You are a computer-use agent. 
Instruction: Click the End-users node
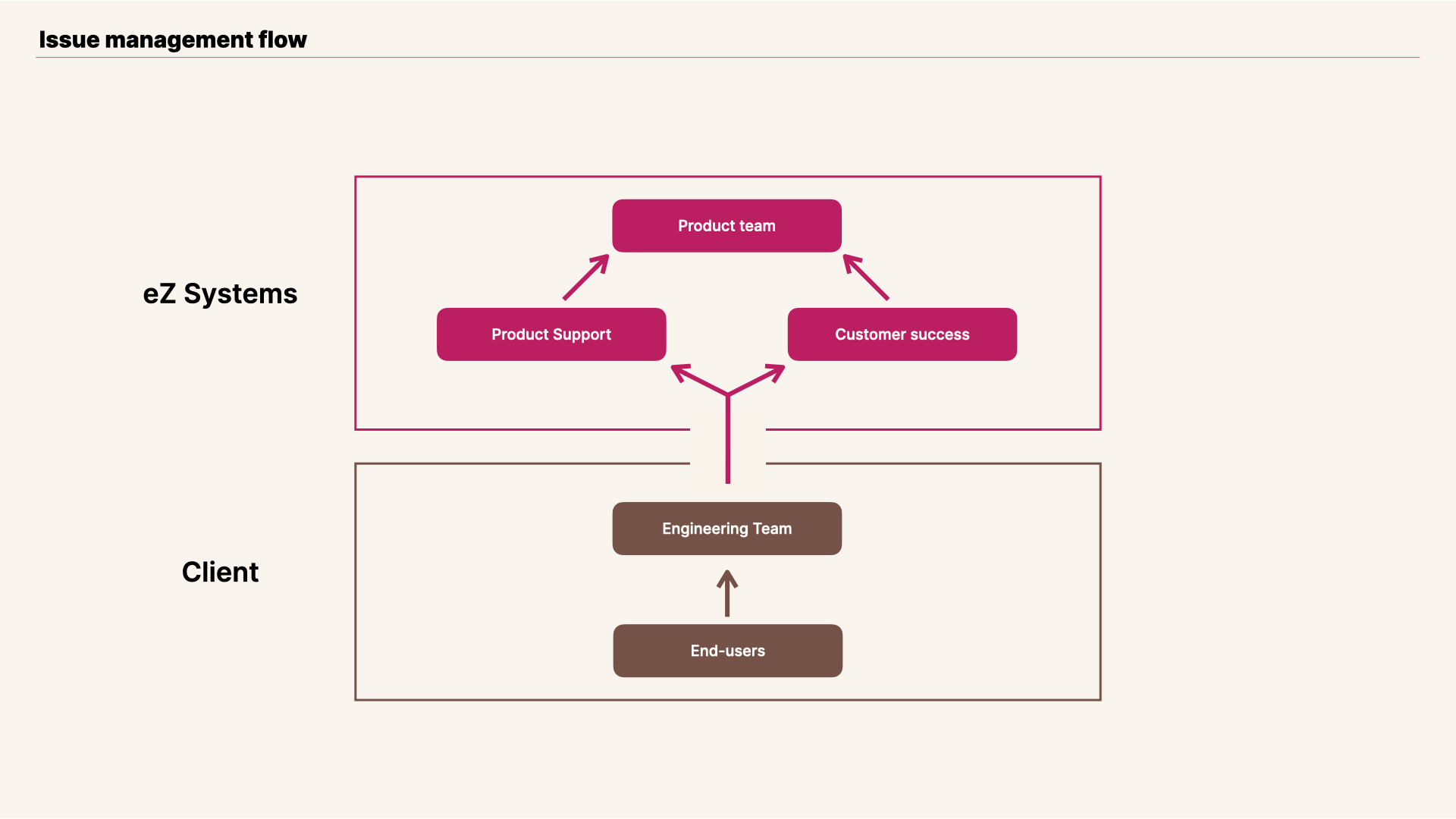[728, 650]
